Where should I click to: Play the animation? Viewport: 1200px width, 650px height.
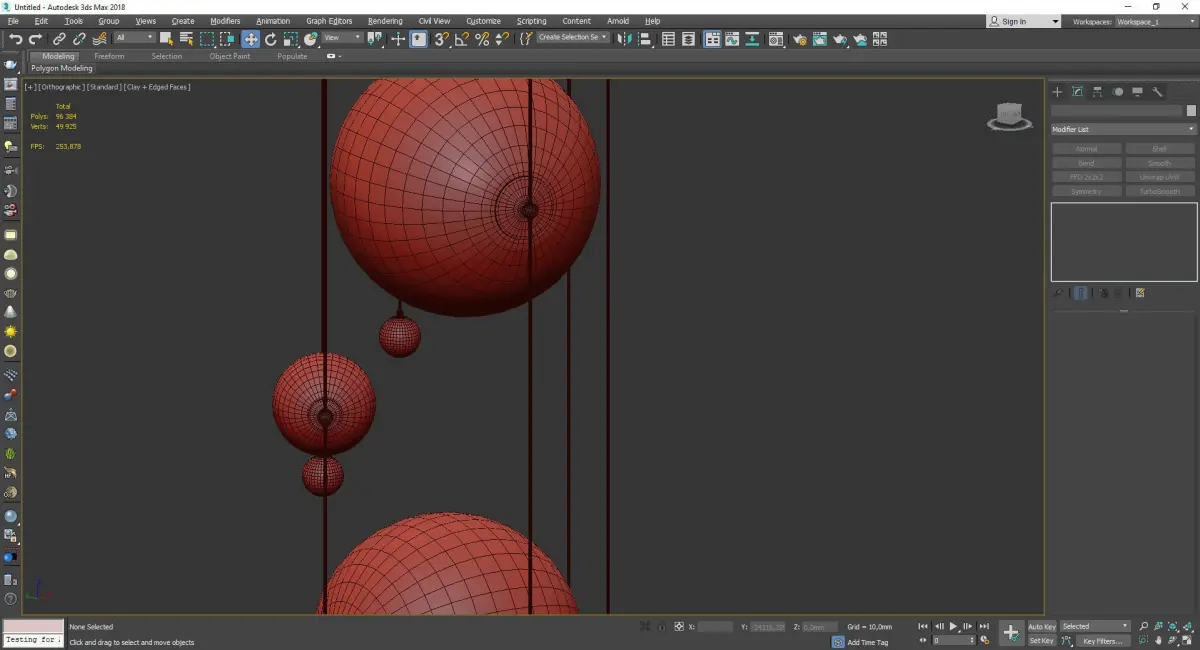pos(953,626)
